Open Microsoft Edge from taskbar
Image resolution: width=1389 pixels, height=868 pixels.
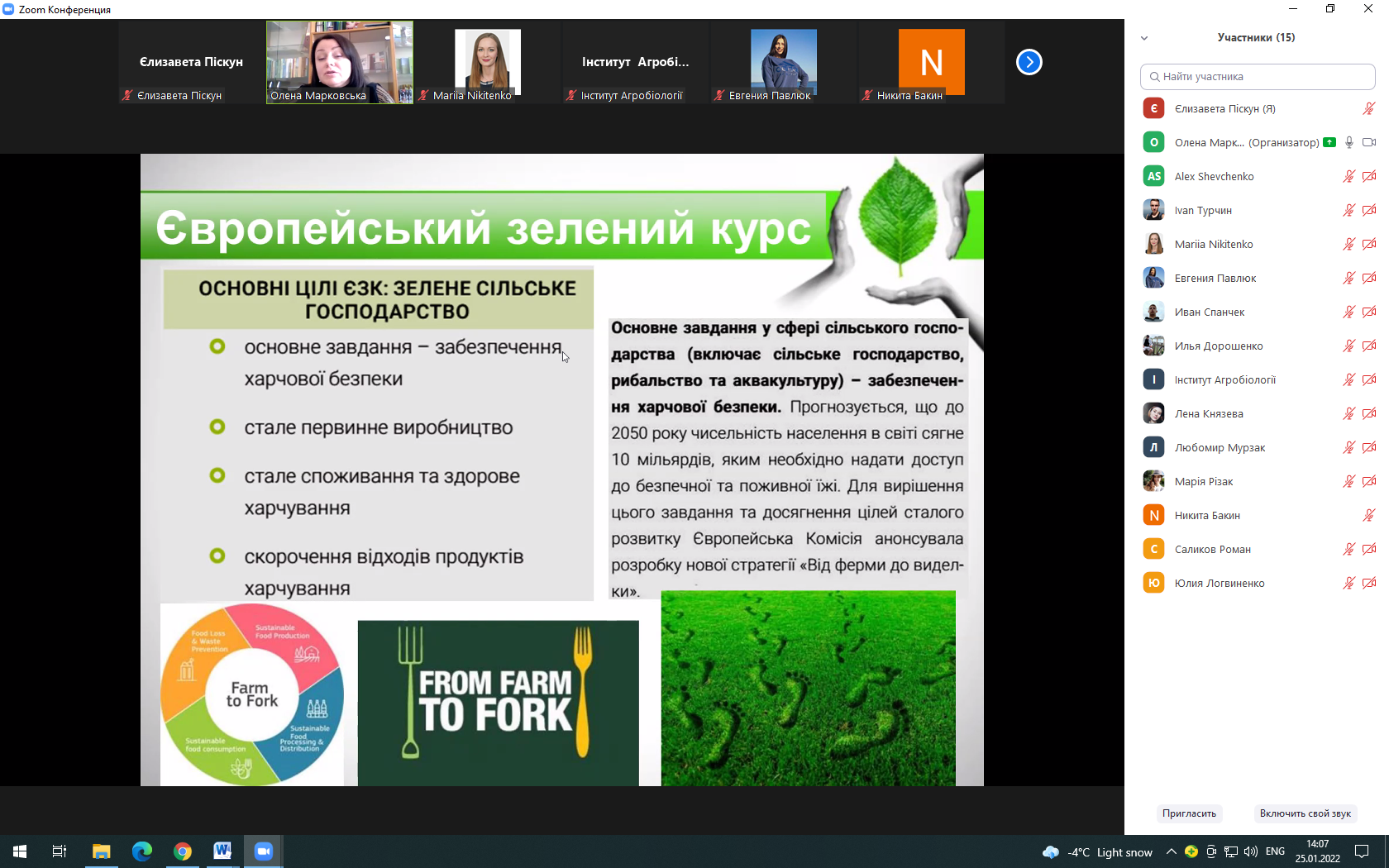(x=141, y=851)
